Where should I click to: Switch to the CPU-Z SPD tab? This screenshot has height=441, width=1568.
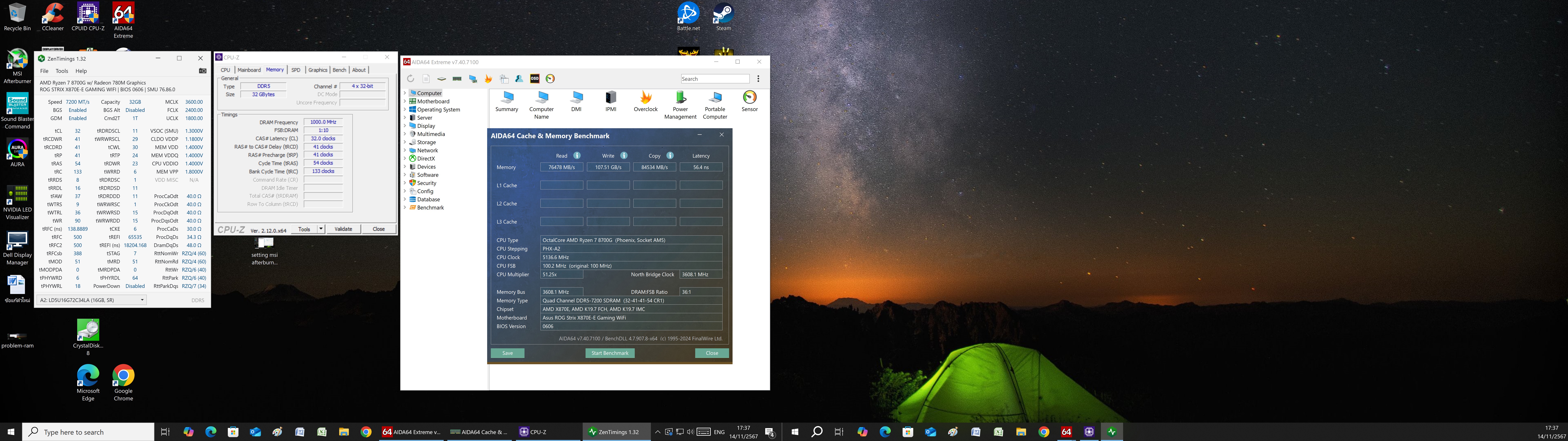pyautogui.click(x=296, y=70)
